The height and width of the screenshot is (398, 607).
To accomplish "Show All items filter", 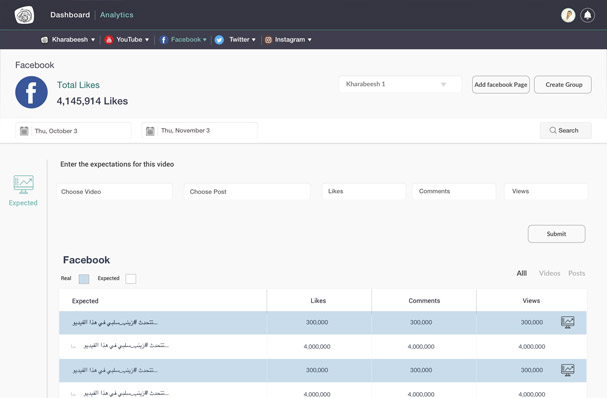I will pos(521,273).
